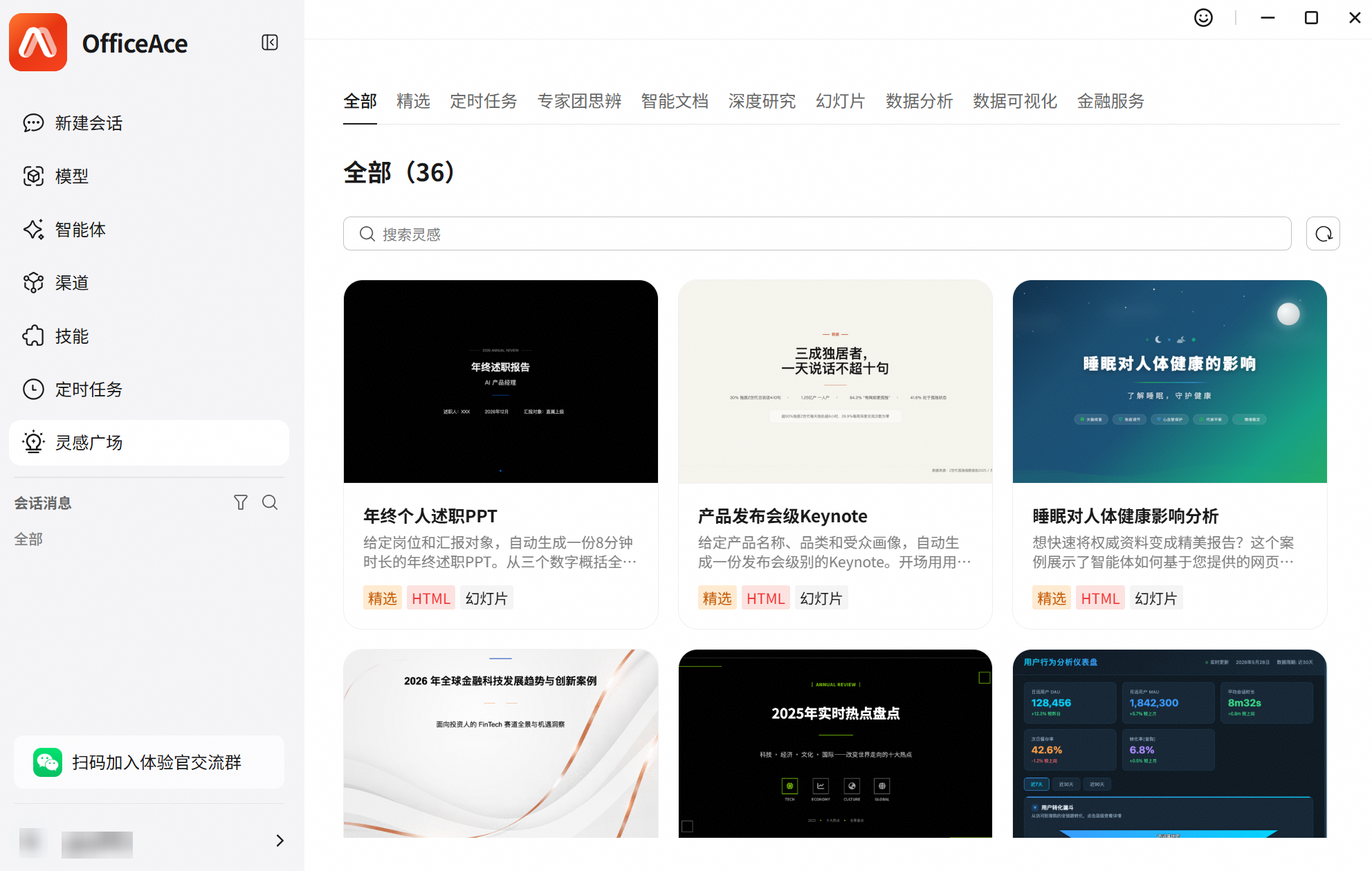
Task: Click the 睡眠对人体健康影响分析 title
Action: tap(1125, 516)
